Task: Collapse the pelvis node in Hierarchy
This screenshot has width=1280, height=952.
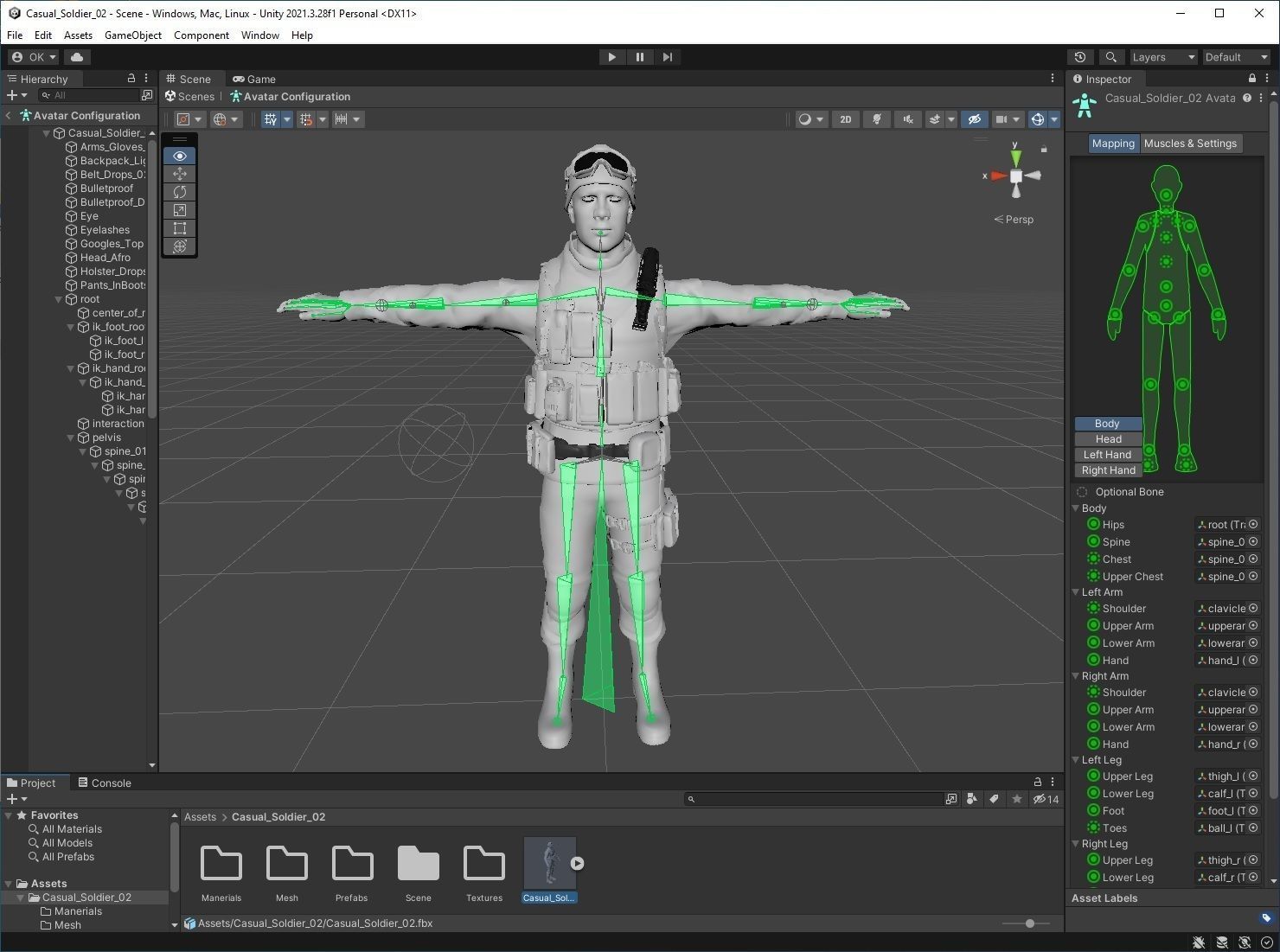Action: (x=71, y=438)
